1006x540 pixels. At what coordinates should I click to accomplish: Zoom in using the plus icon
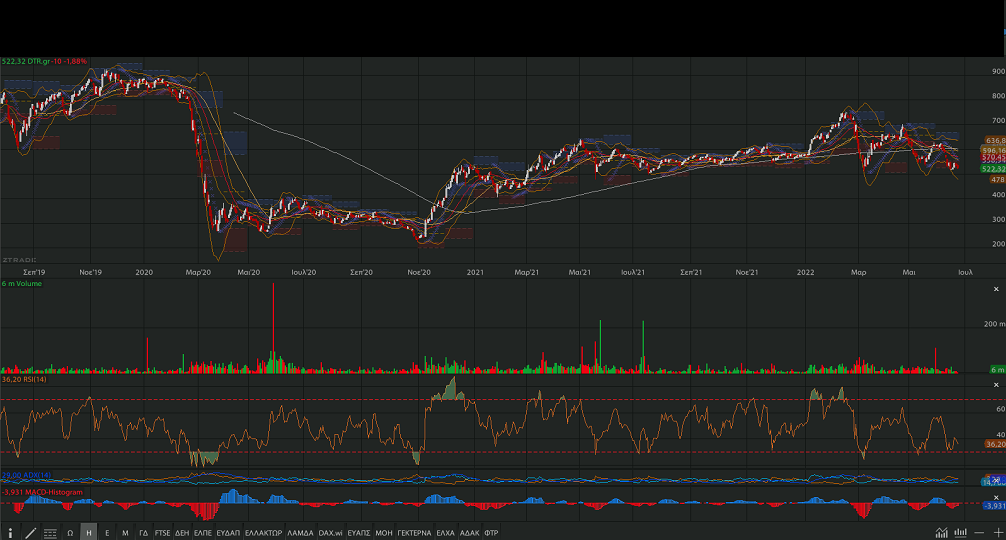coord(996,533)
